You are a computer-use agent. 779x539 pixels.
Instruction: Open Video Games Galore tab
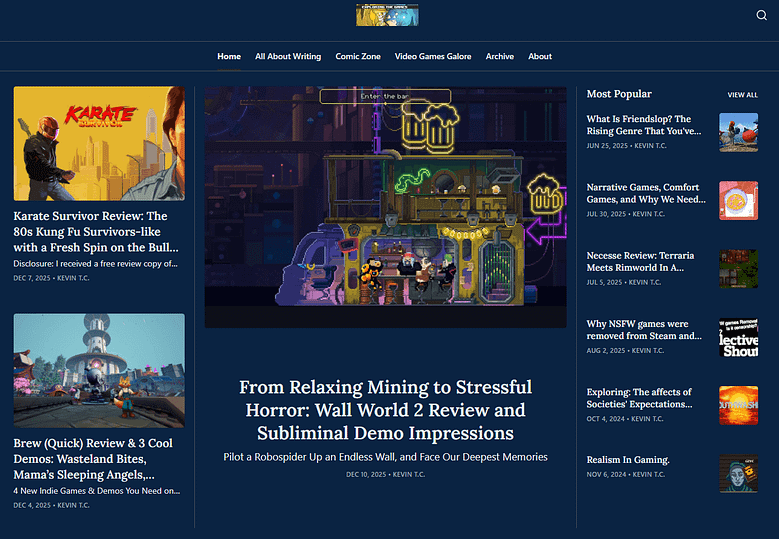(x=433, y=57)
